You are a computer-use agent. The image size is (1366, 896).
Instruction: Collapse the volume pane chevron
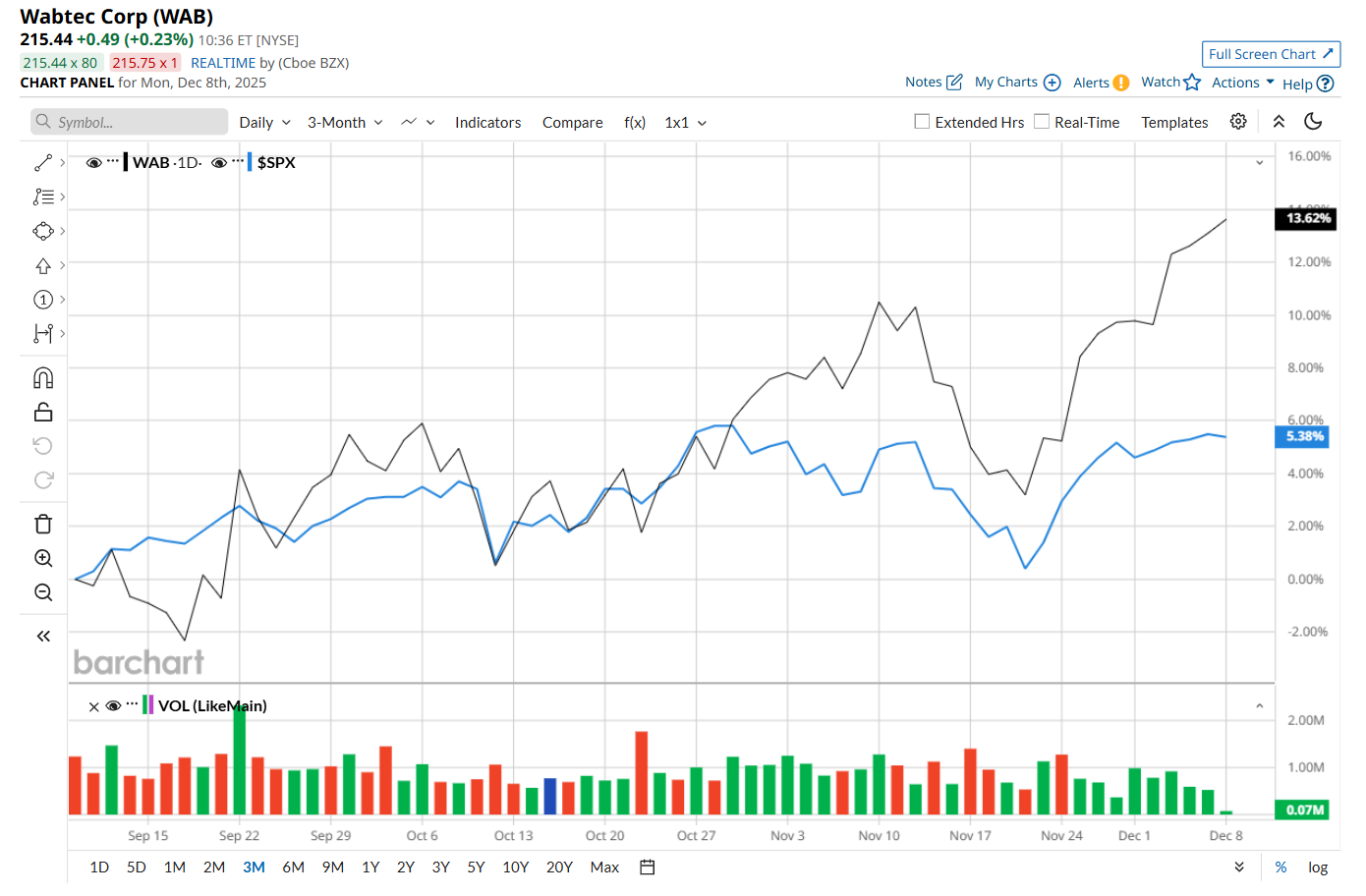[x=1260, y=706]
